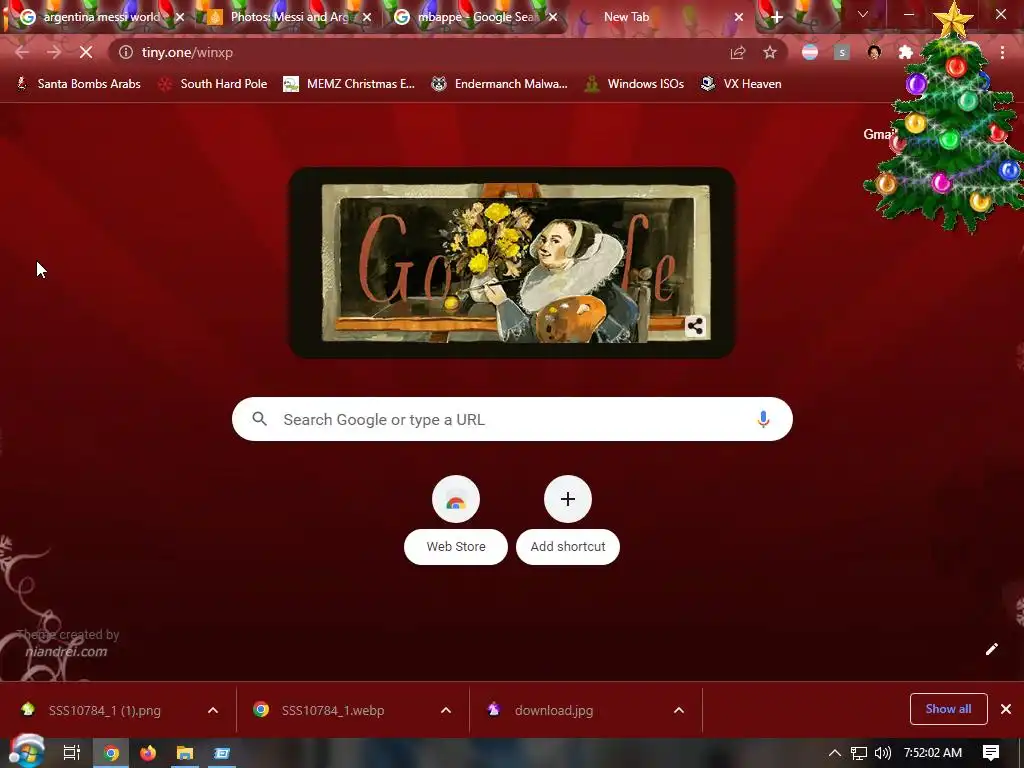Switch to the Photos: Messi and Arg tab
Image resolution: width=1024 pixels, height=768 pixels.
pyautogui.click(x=289, y=17)
